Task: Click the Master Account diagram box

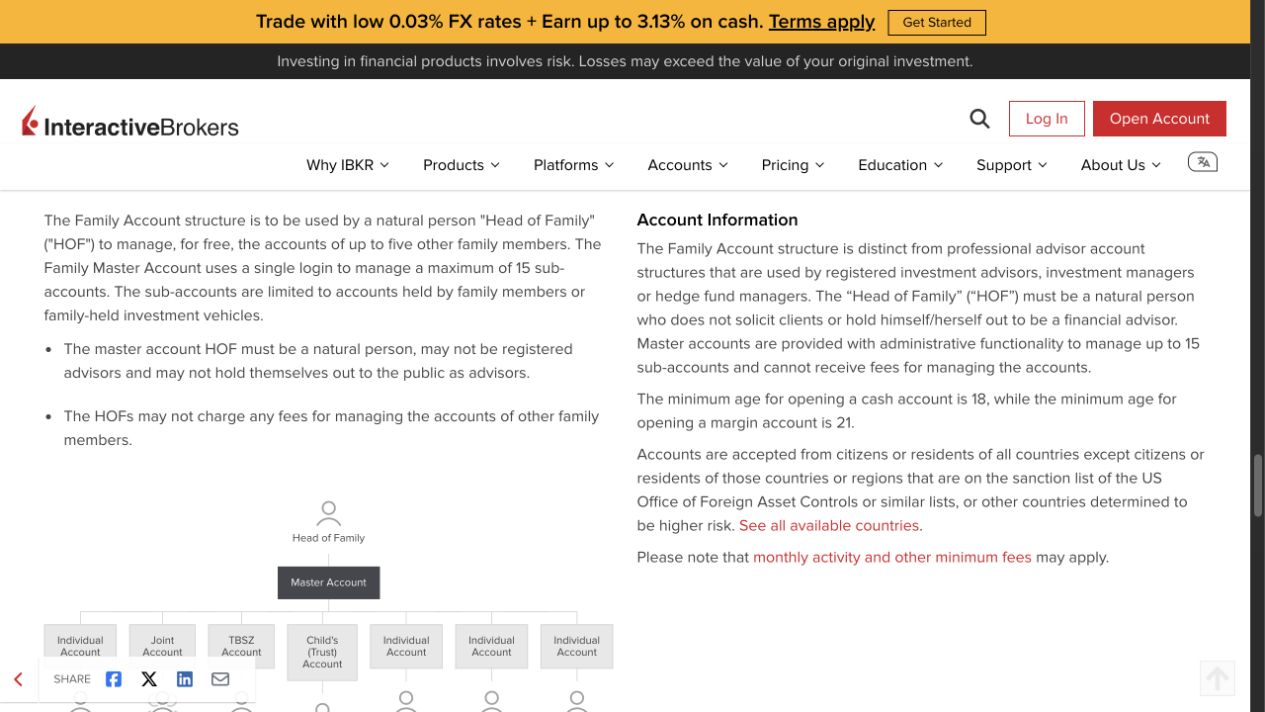Action: (x=329, y=583)
